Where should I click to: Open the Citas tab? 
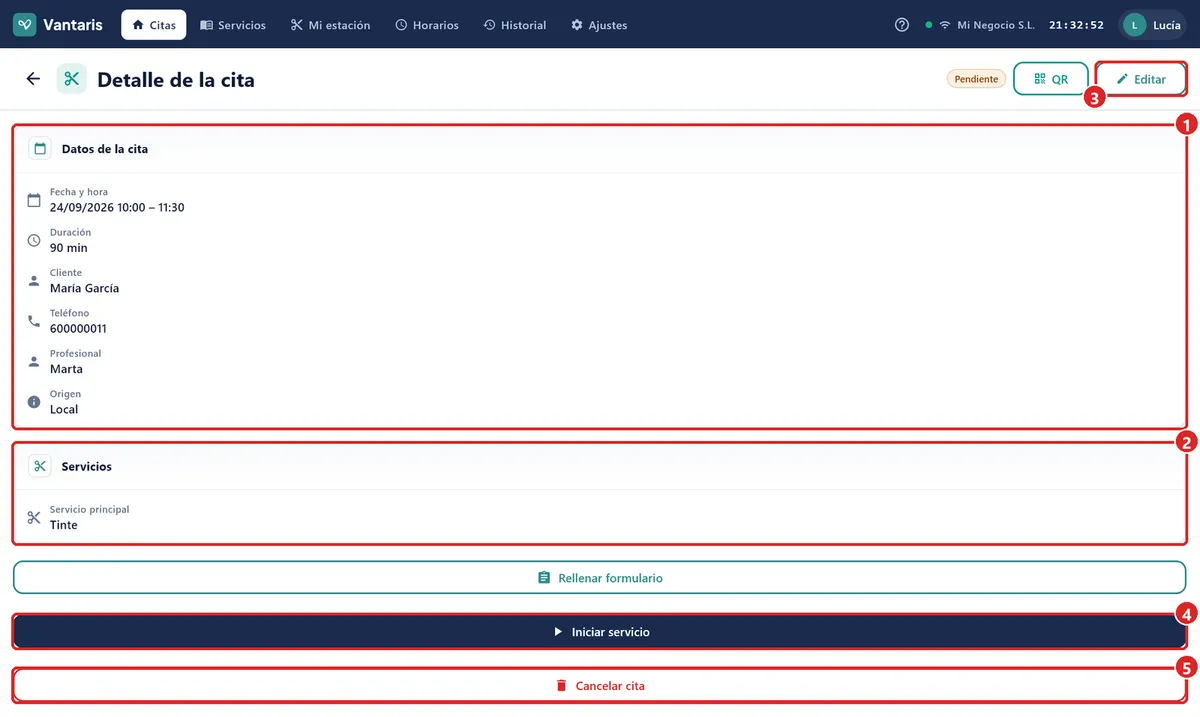click(x=154, y=25)
